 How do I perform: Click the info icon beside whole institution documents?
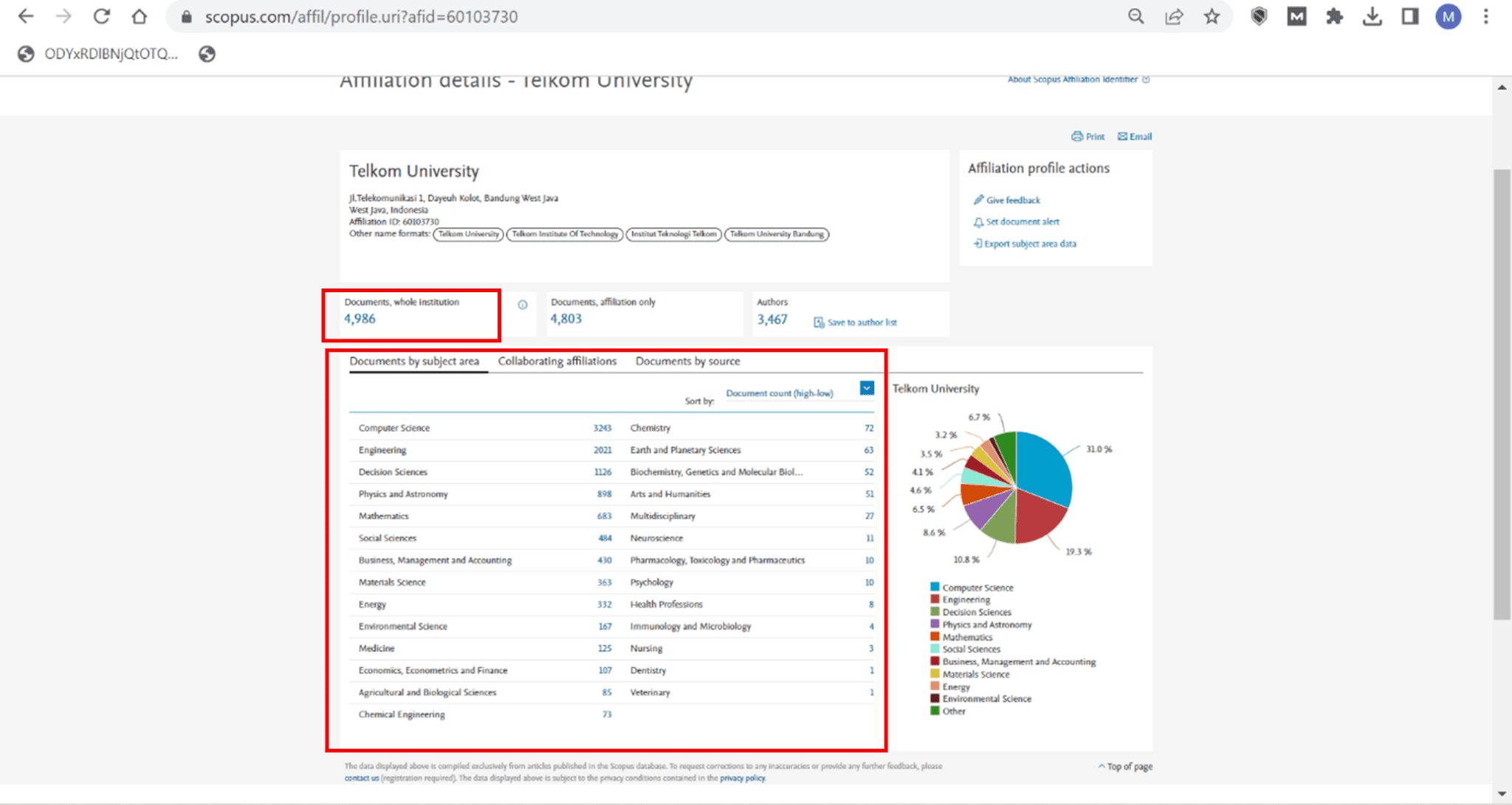523,305
